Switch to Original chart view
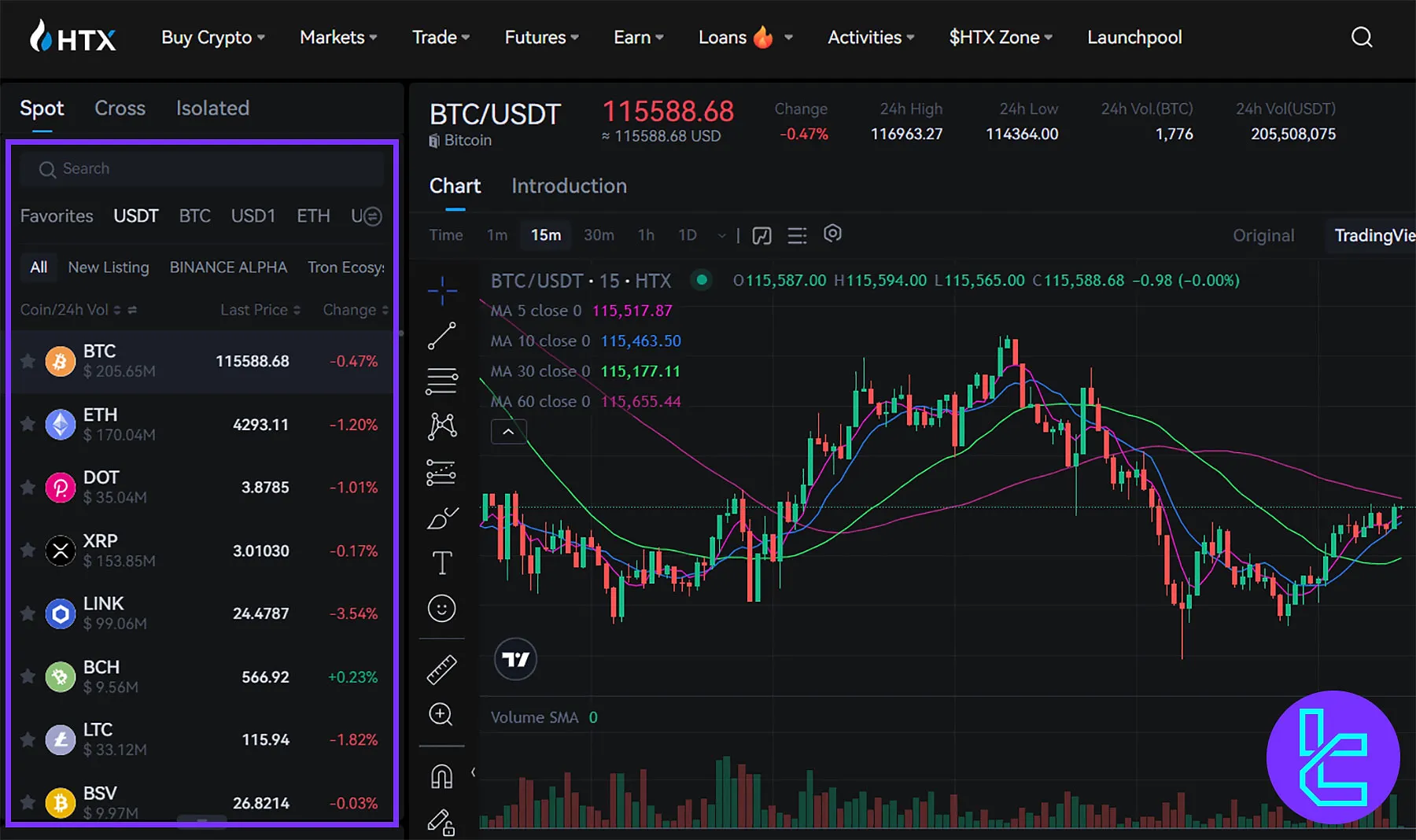1416x840 pixels. click(1263, 235)
